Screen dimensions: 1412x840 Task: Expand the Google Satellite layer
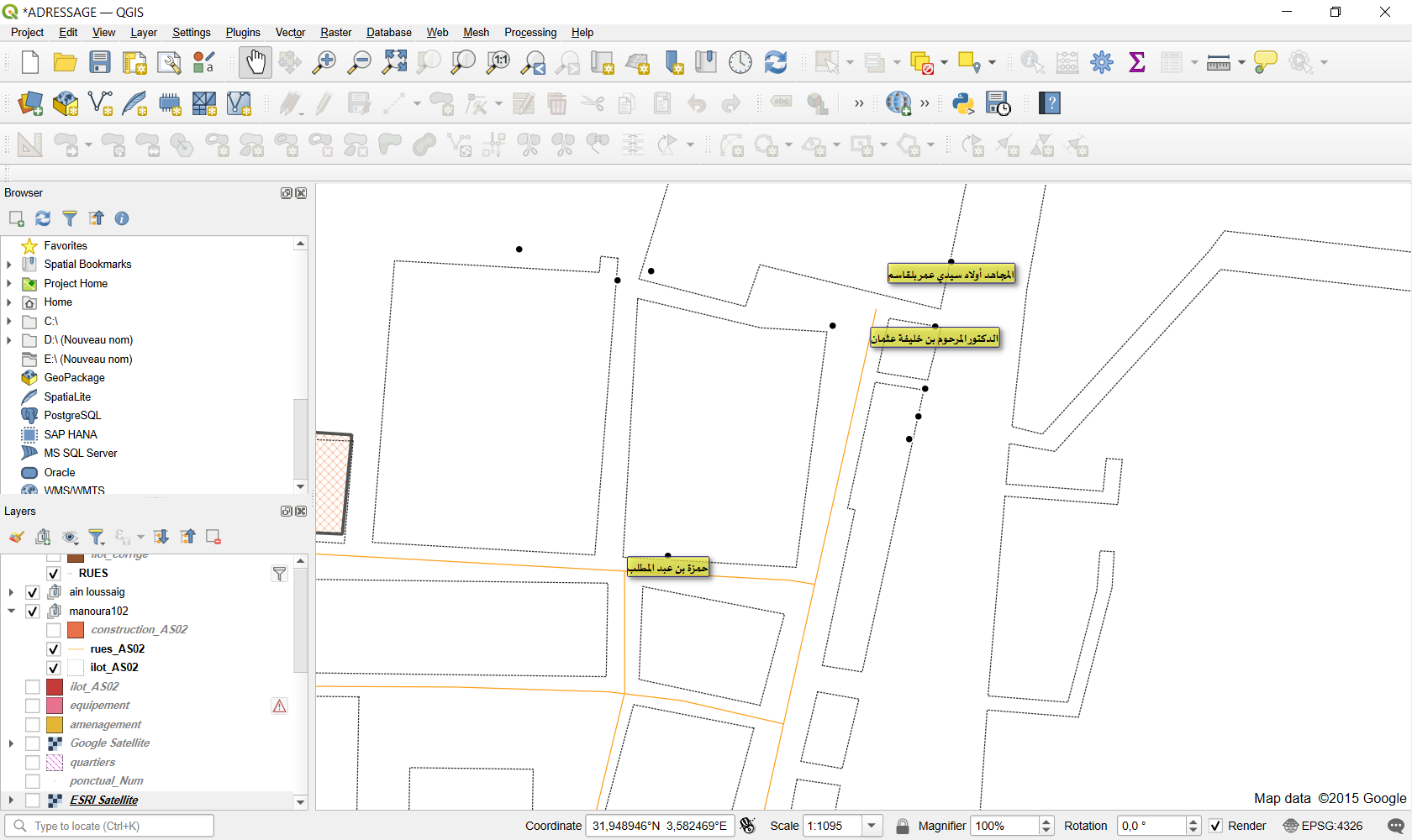[11, 743]
